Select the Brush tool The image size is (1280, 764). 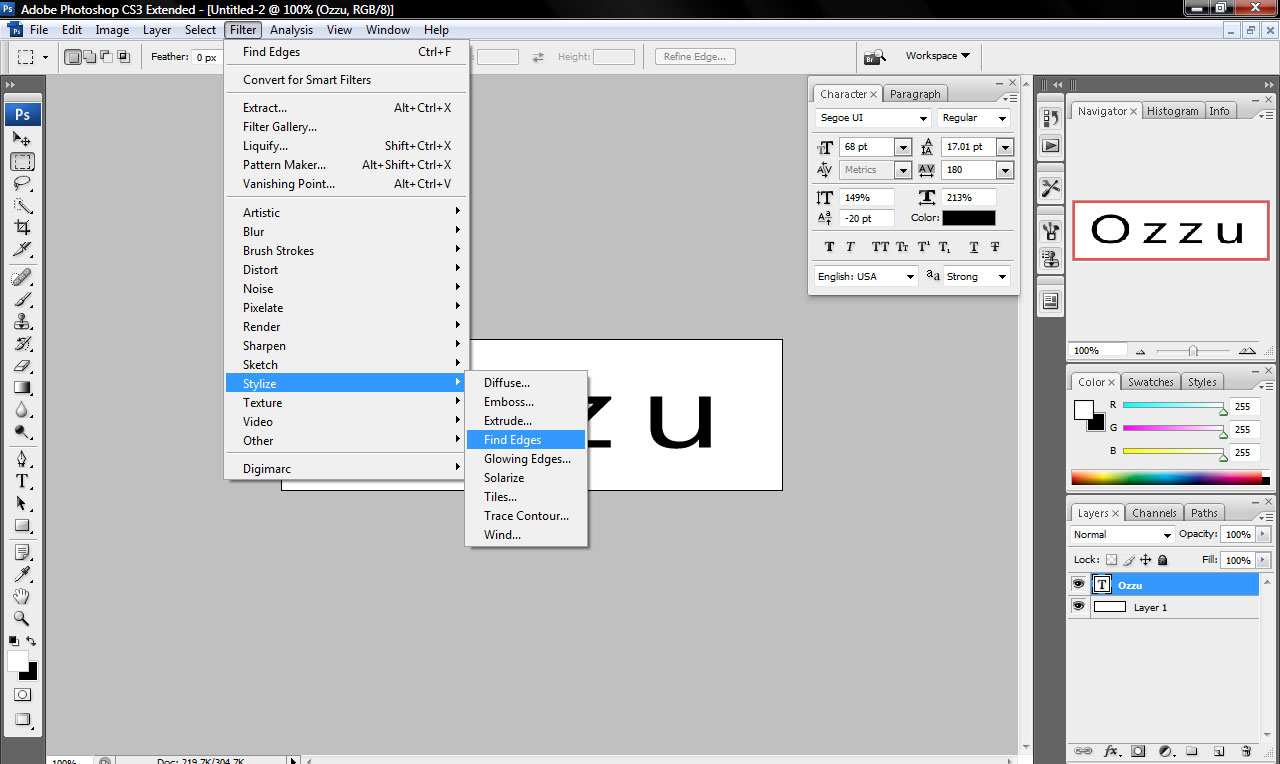click(22, 299)
